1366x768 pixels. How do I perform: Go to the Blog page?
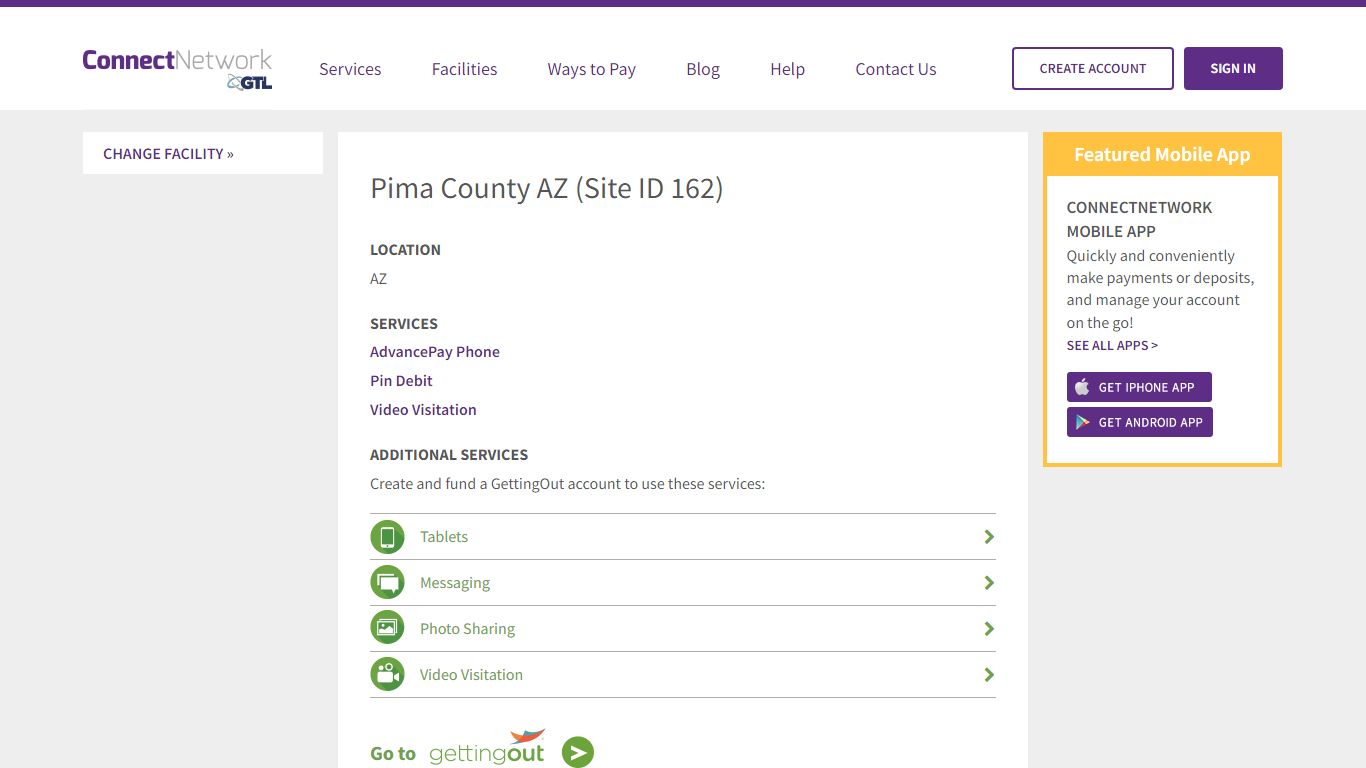click(703, 69)
